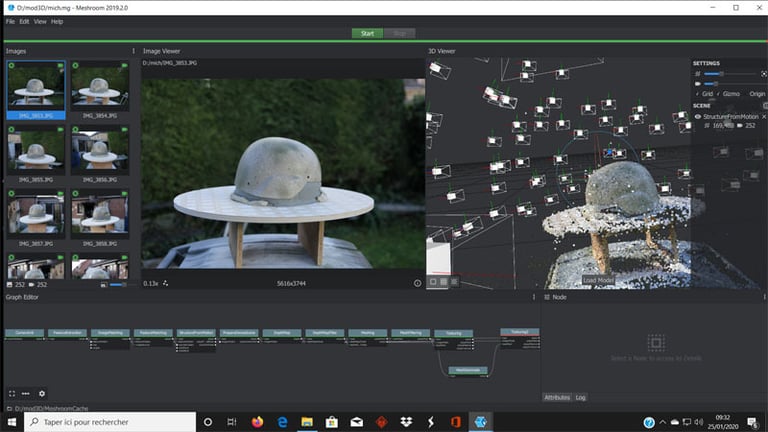Click the Graph Editor settings gear icon
This screenshot has width=768, height=432.
[41, 394]
